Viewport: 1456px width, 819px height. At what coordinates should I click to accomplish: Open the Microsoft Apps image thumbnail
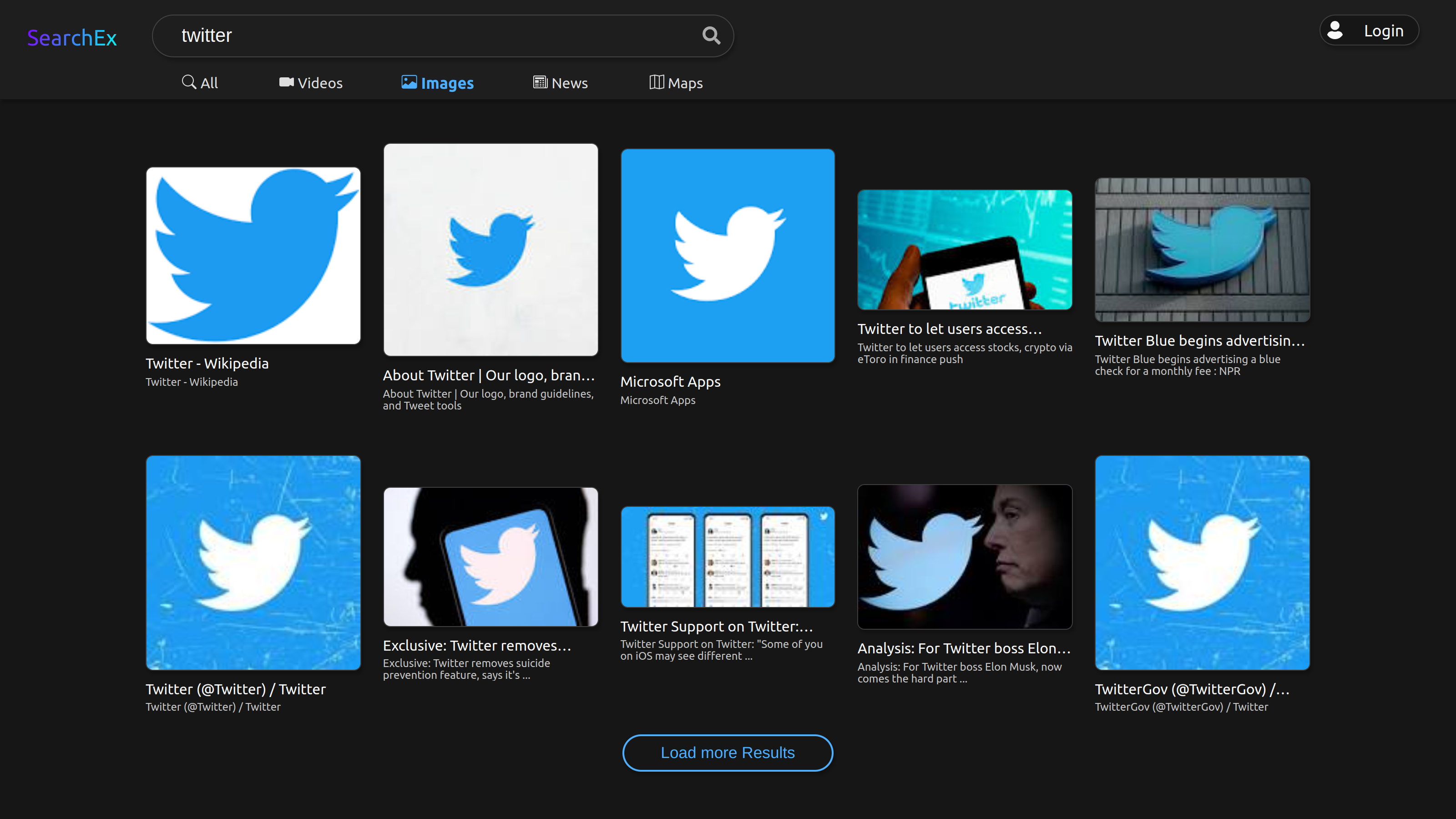pos(728,255)
